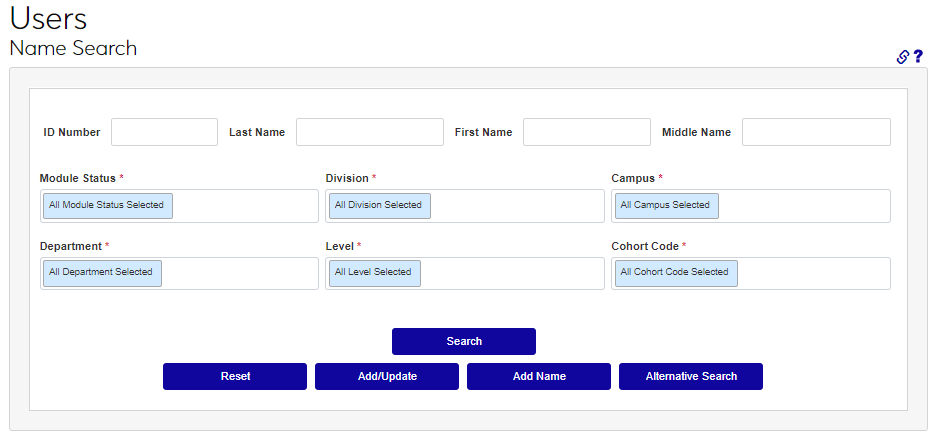The width and height of the screenshot is (936, 440).
Task: Open the Module Status dropdown
Action: (245, 206)
